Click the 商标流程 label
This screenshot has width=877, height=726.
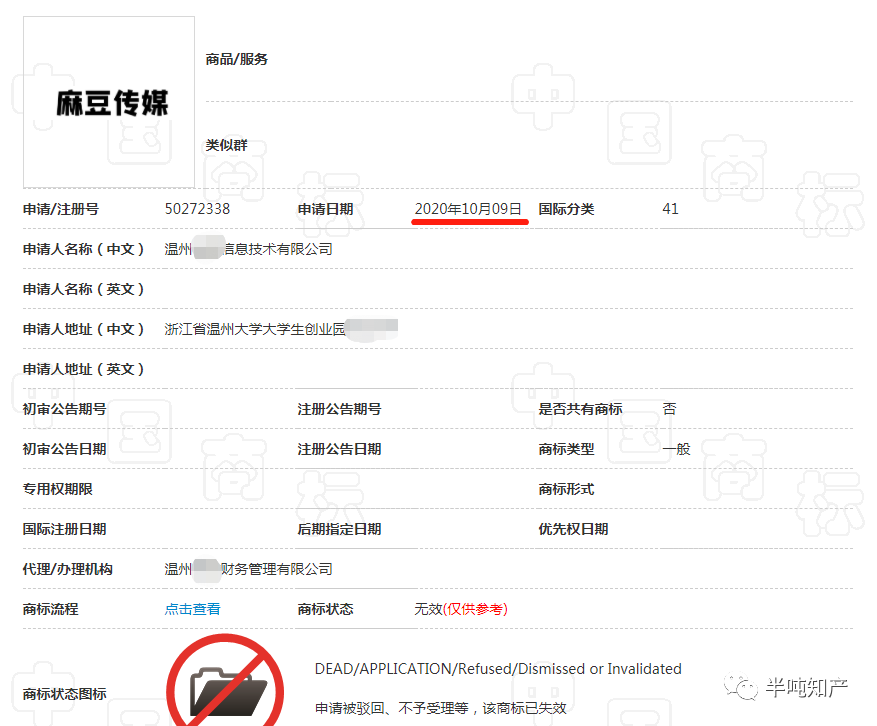tap(51, 609)
